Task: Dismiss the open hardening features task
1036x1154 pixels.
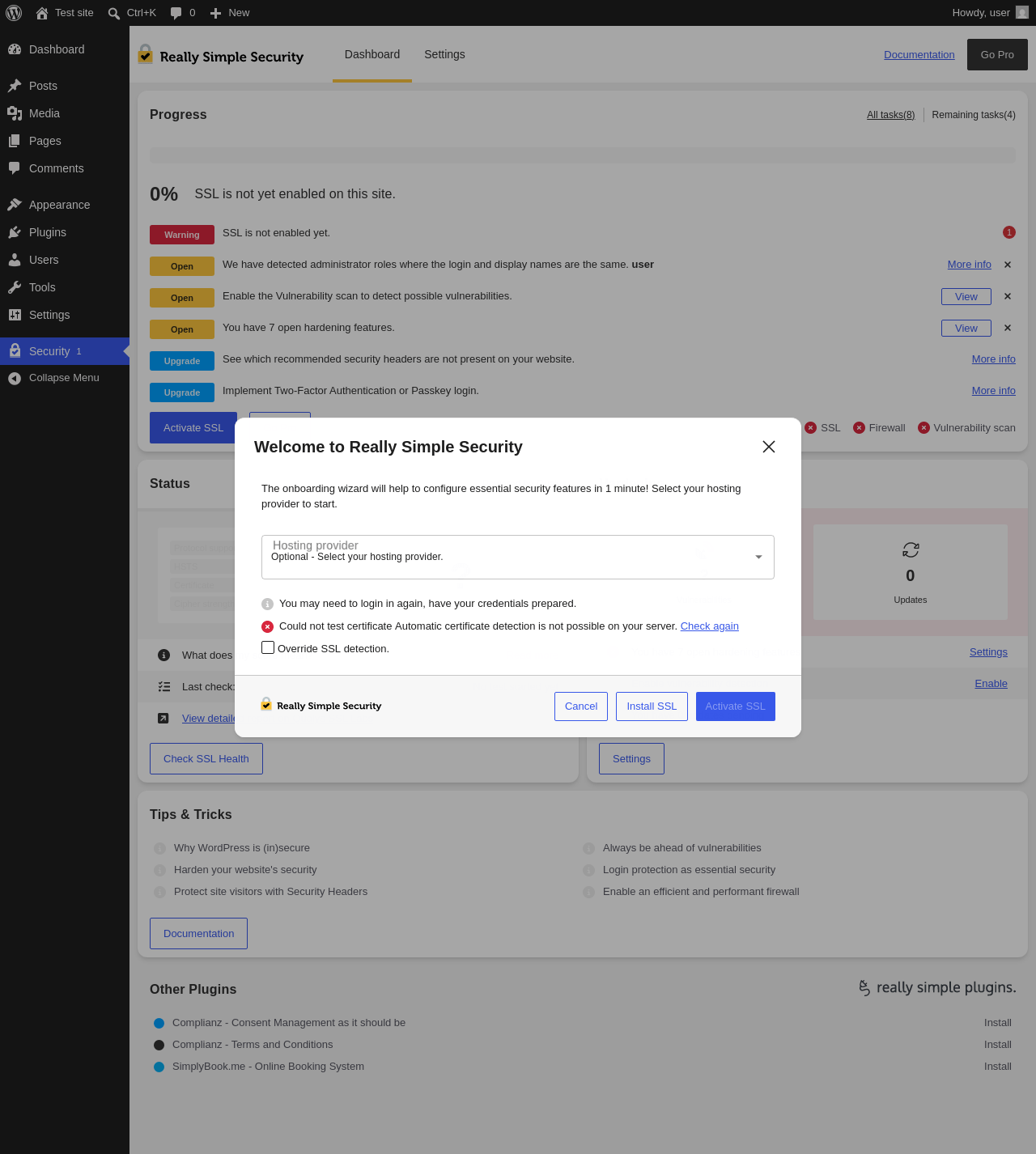Action: coord(1008,328)
